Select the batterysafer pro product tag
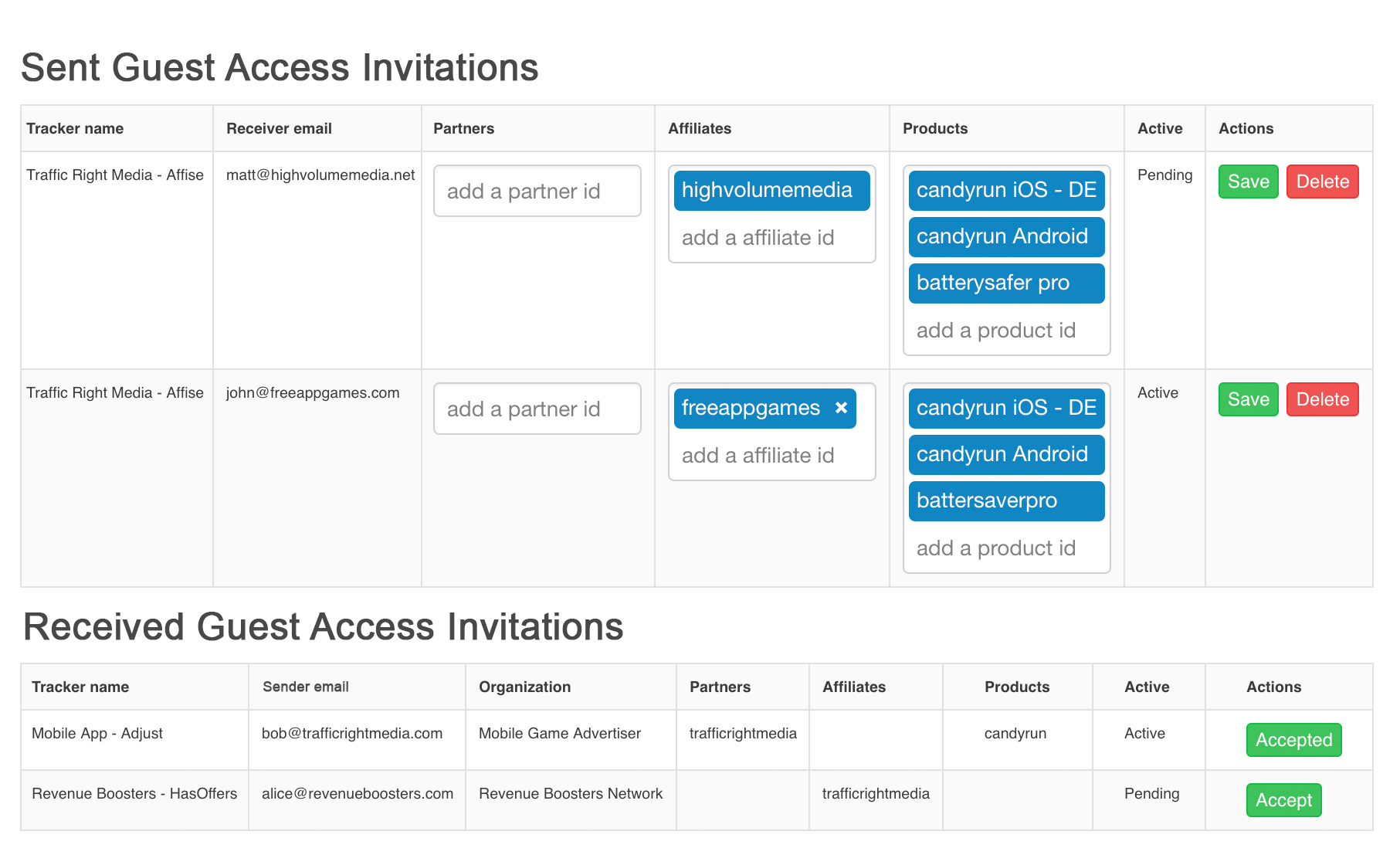This screenshot has height=855, width=1400. [1006, 283]
